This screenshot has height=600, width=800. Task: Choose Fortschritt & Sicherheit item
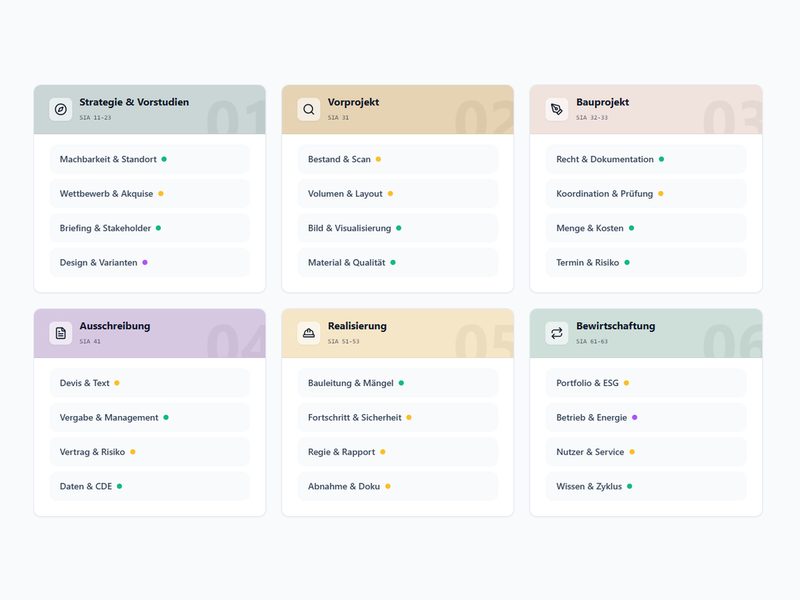pyautogui.click(x=398, y=417)
